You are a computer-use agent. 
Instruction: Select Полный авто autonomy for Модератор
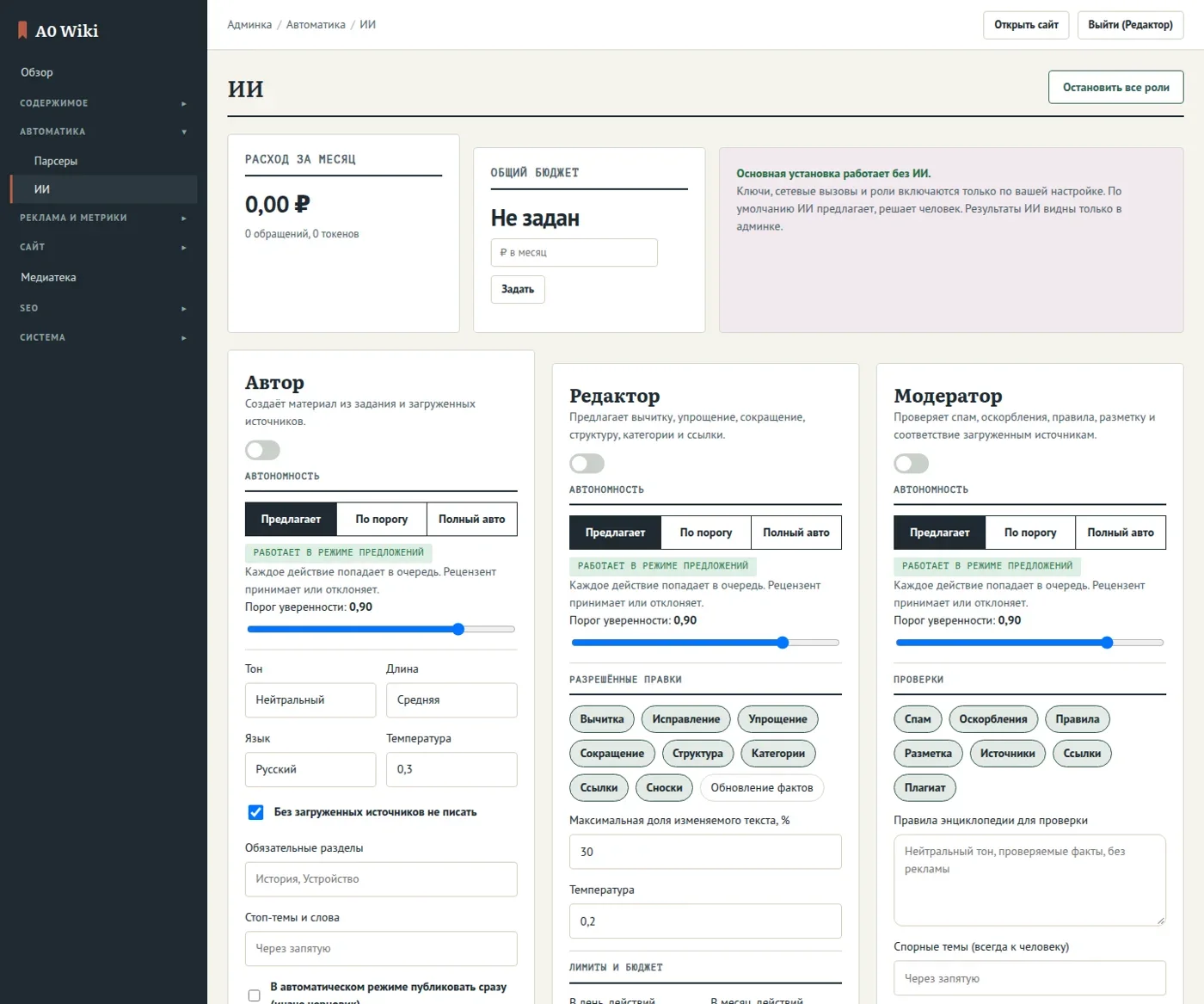pos(1121,533)
